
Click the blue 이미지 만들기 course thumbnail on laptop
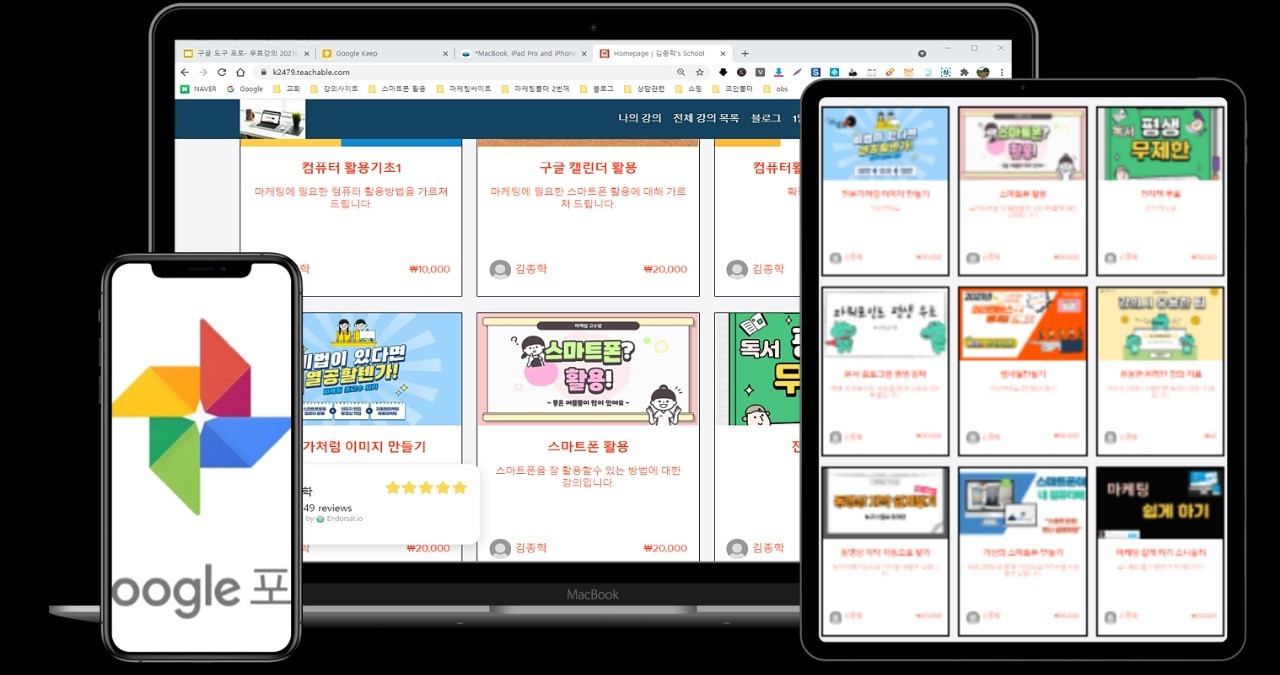tap(380, 369)
